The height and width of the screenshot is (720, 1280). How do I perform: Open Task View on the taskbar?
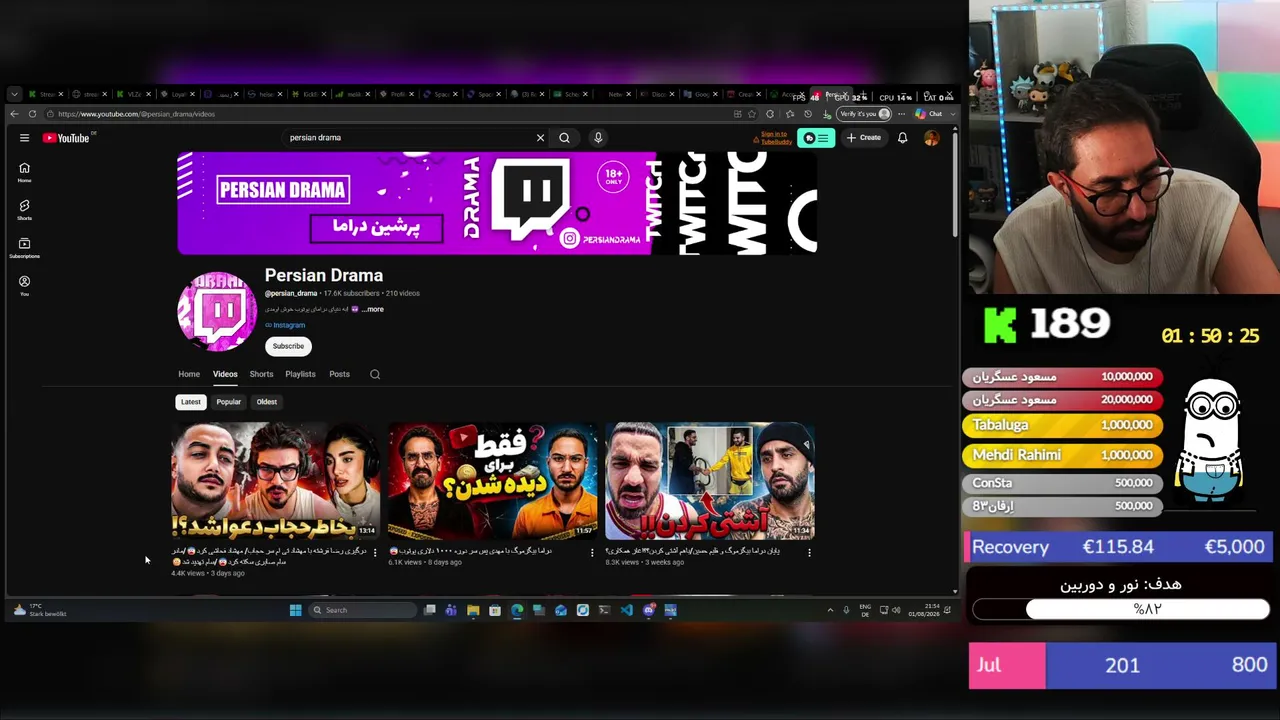pyautogui.click(x=429, y=610)
